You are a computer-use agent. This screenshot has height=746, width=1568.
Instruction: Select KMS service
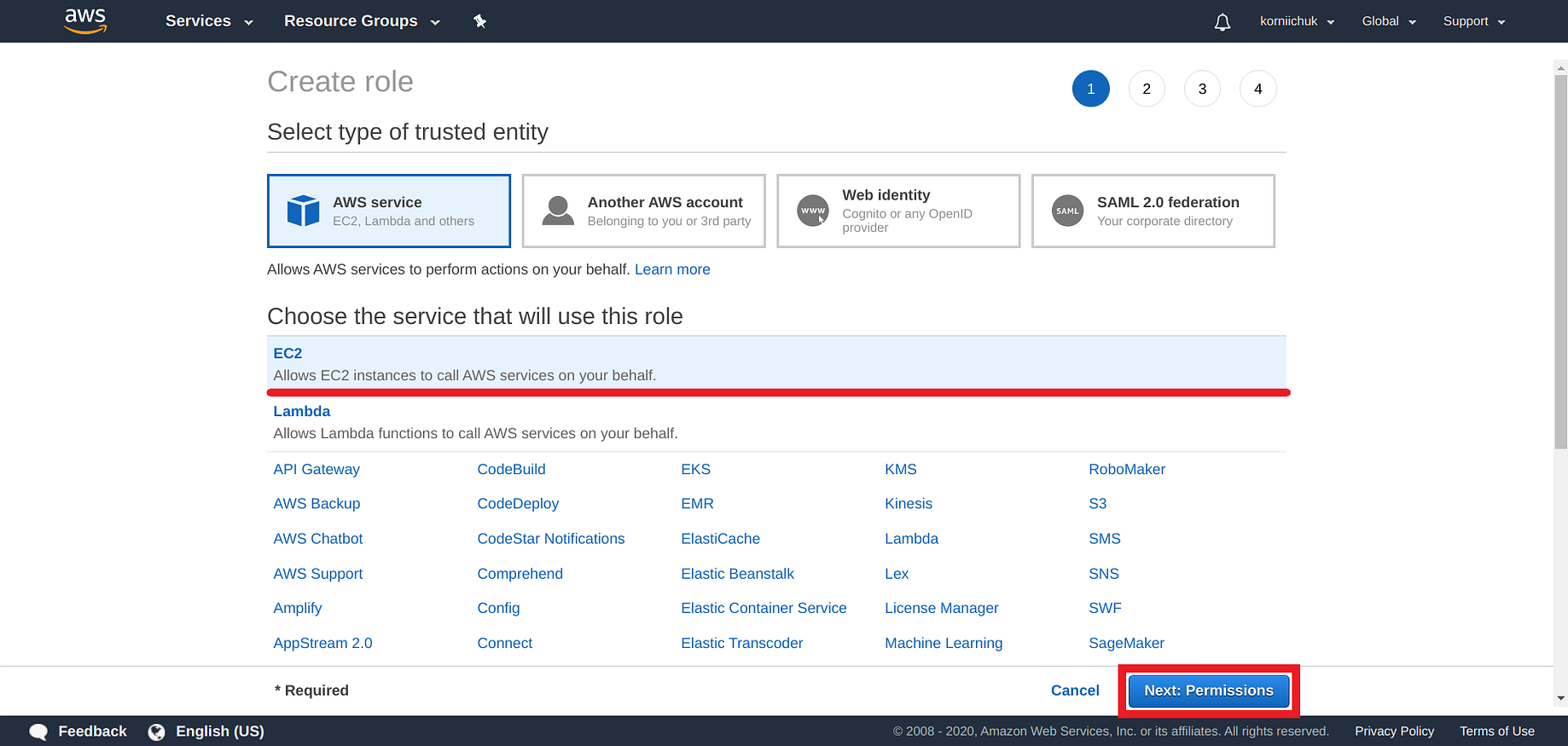tap(900, 469)
